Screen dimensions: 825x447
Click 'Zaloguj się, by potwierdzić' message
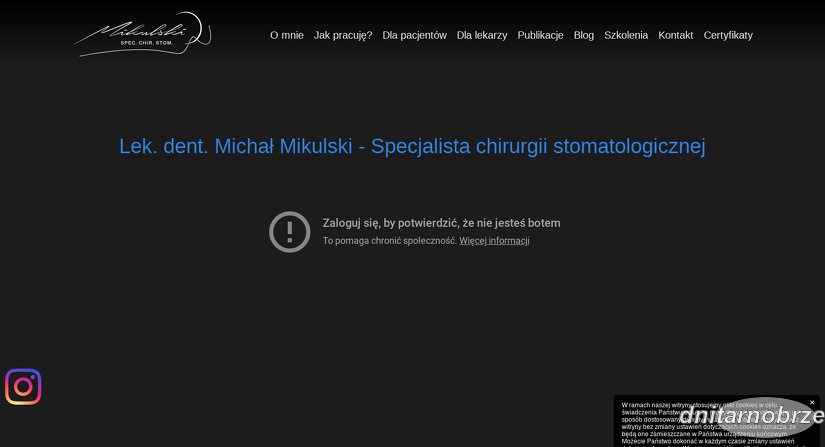(441, 223)
